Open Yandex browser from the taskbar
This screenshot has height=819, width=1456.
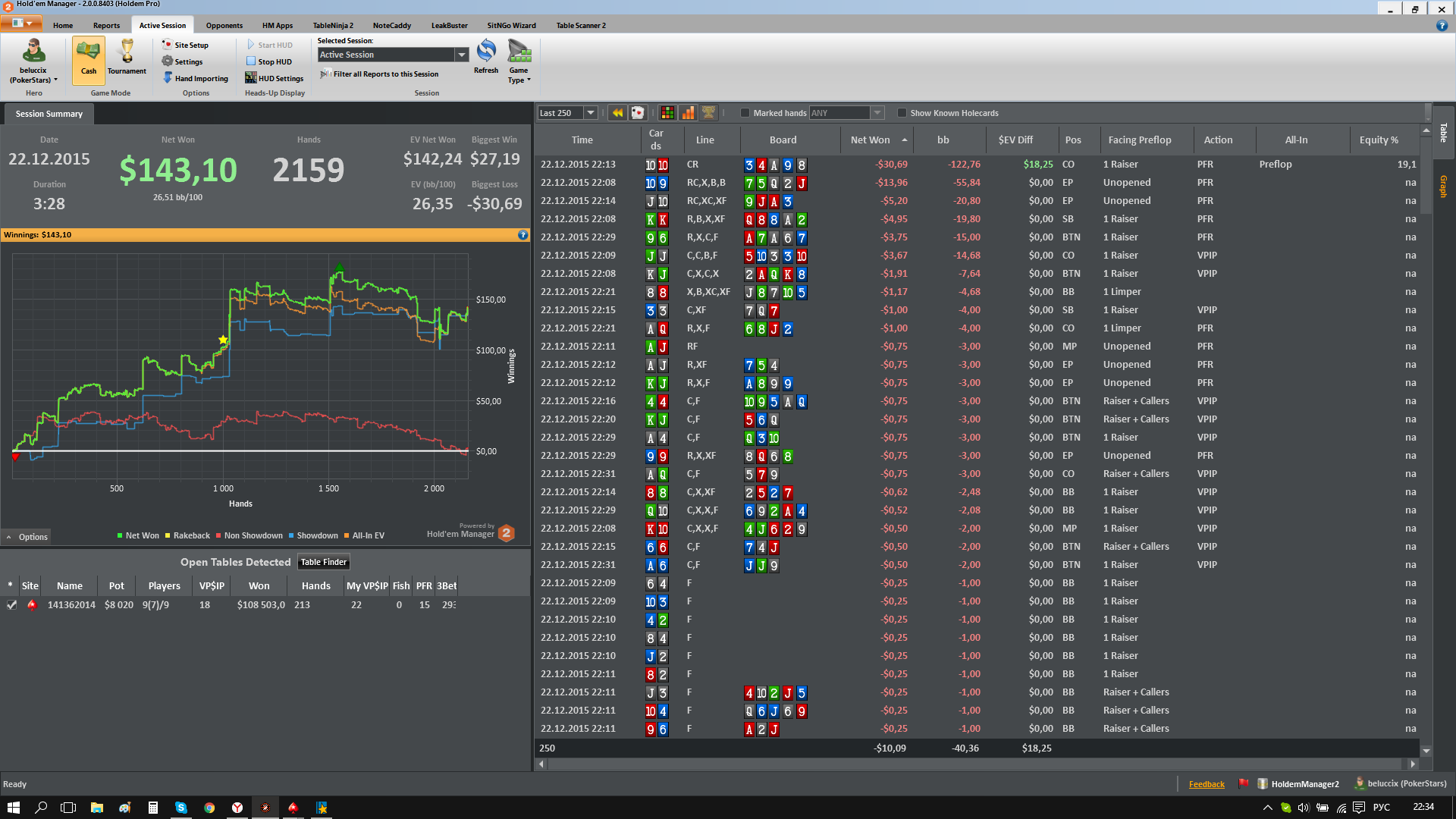(x=237, y=808)
